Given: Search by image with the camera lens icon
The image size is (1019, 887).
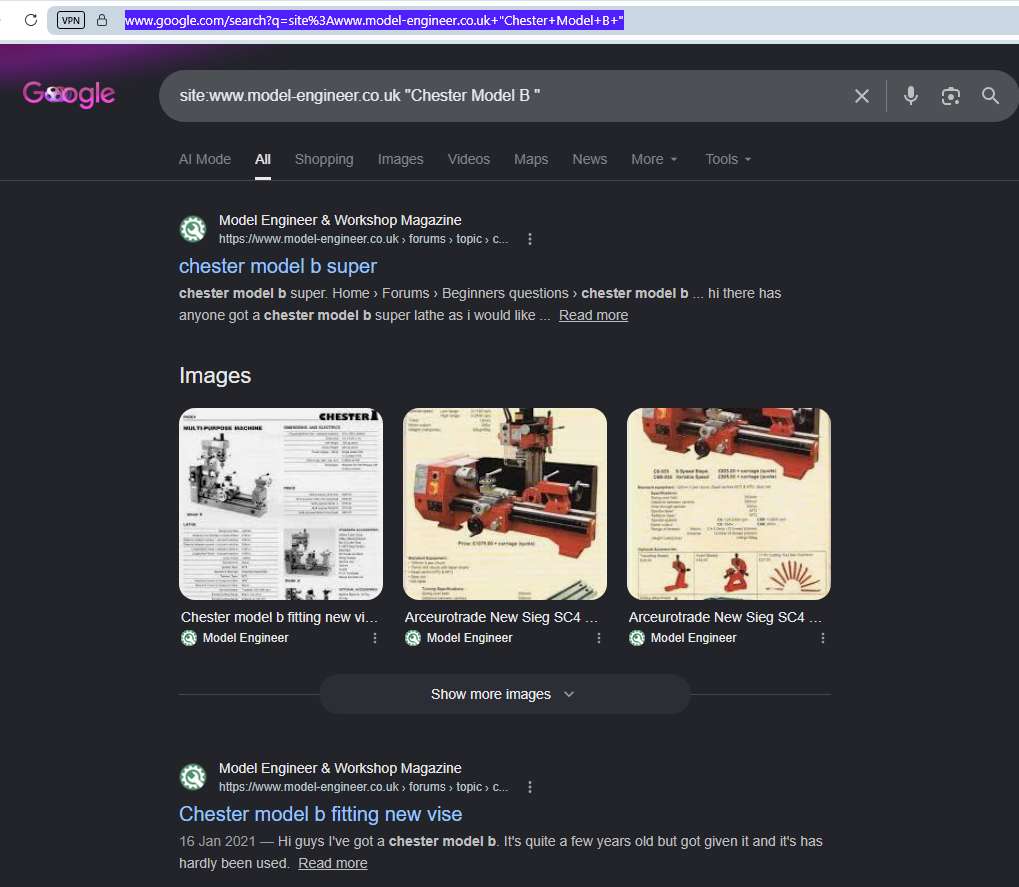Looking at the screenshot, I should [950, 96].
